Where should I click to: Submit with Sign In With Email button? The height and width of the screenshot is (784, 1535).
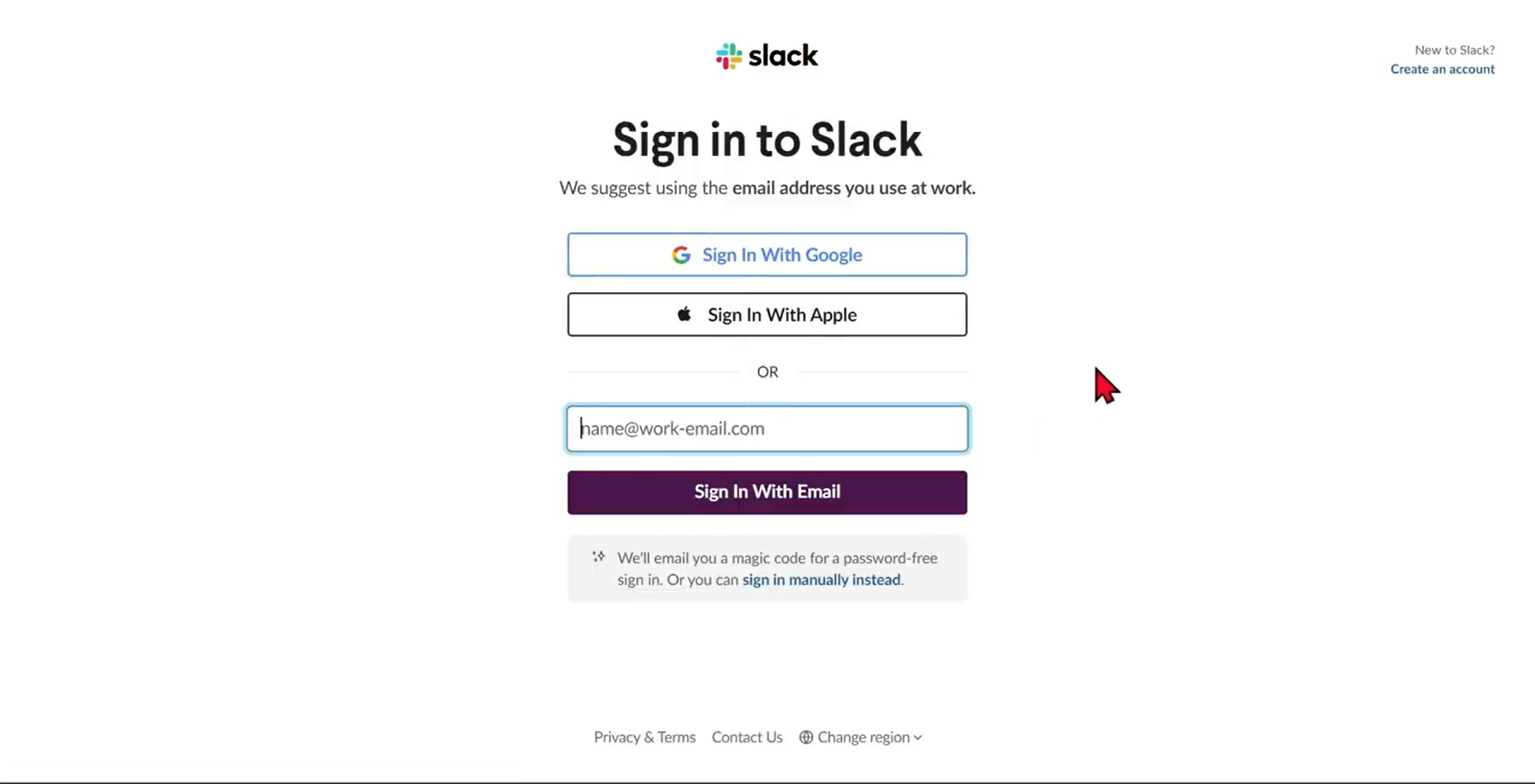[x=767, y=492]
